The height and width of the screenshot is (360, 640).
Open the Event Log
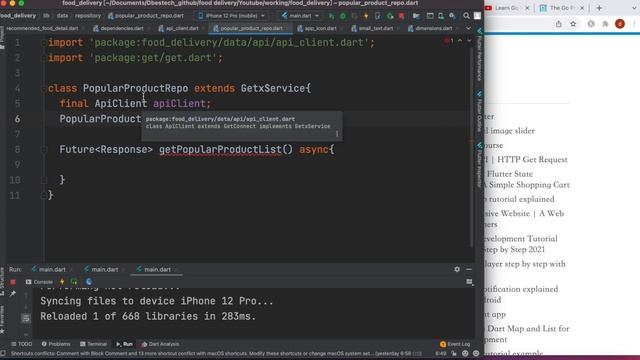tap(455, 344)
